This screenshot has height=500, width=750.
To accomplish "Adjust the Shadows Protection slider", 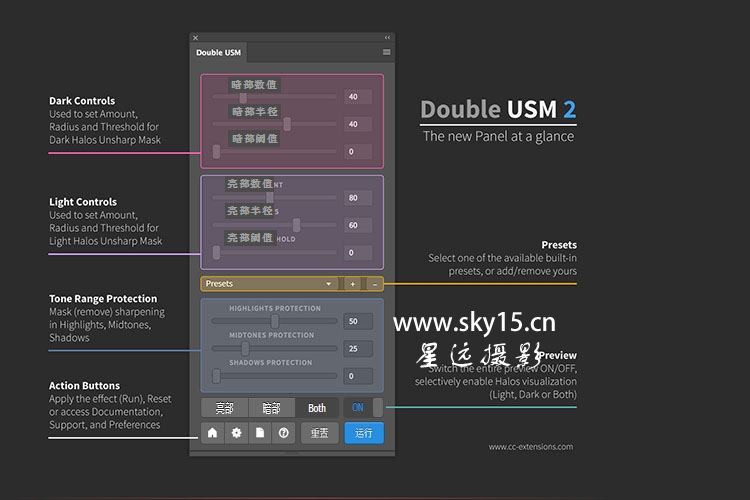I will click(275, 376).
